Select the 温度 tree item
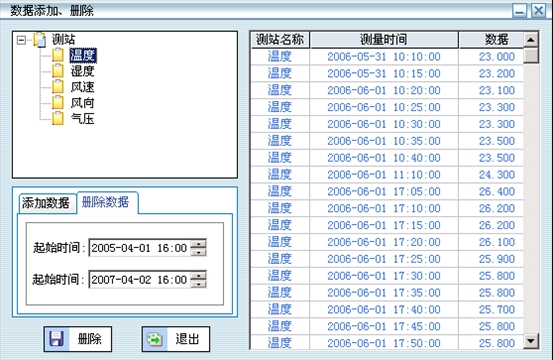Image resolution: width=553 pixels, height=360 pixels. (83, 56)
